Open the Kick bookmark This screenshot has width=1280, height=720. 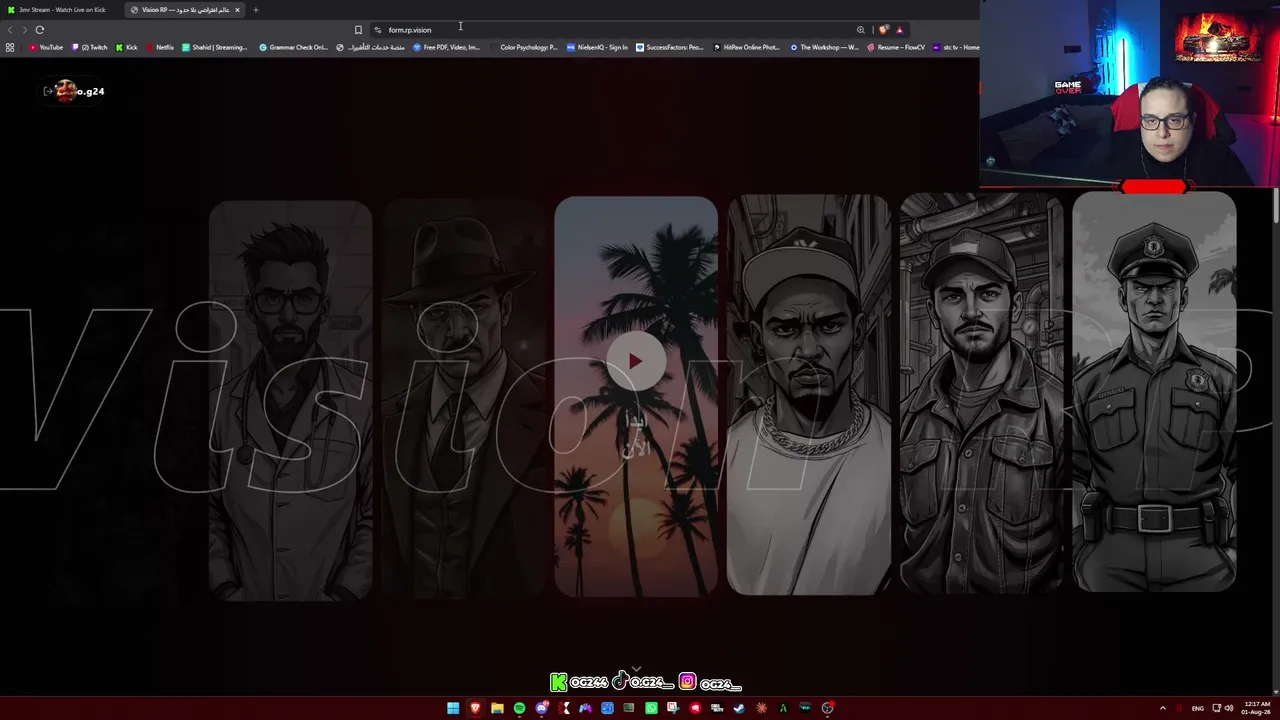127,47
